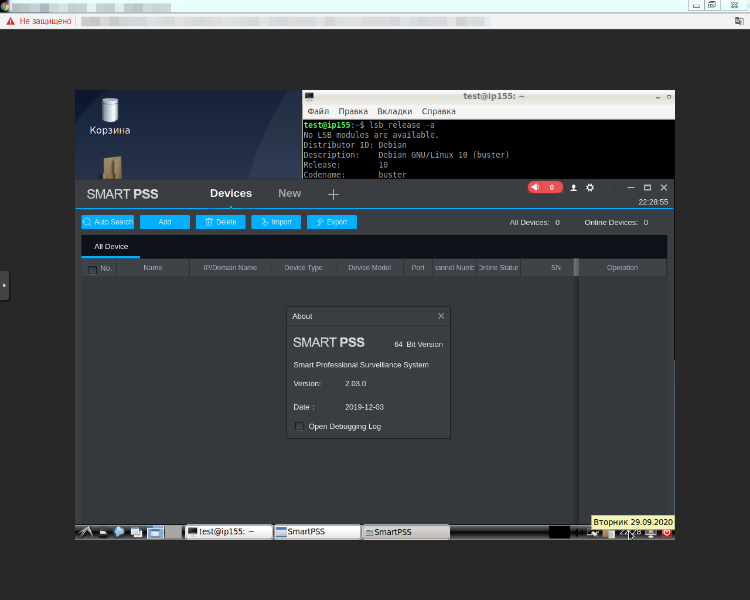Open the Вкладки menu in terminal

(395, 111)
